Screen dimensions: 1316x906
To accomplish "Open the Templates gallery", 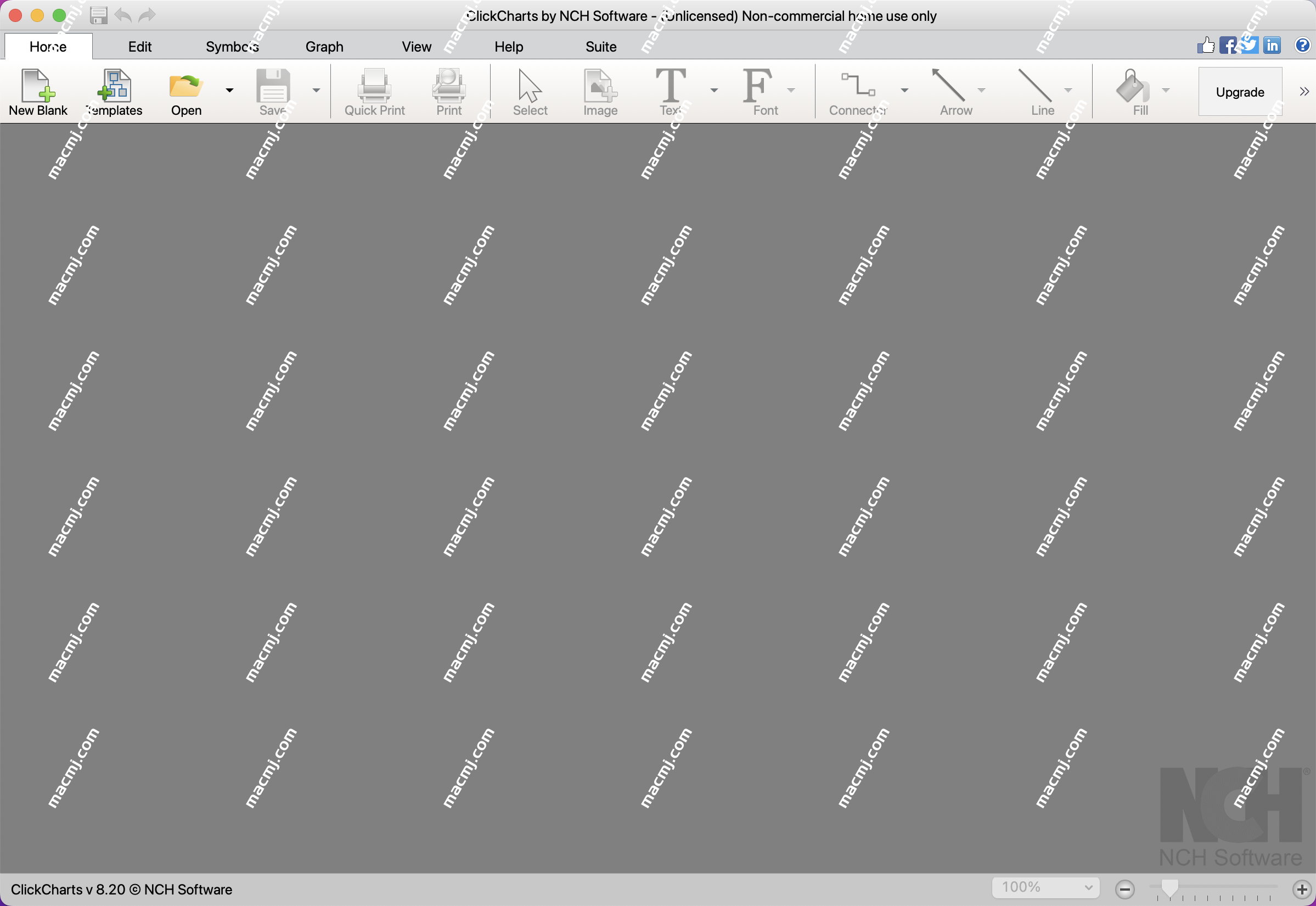I will point(114,92).
